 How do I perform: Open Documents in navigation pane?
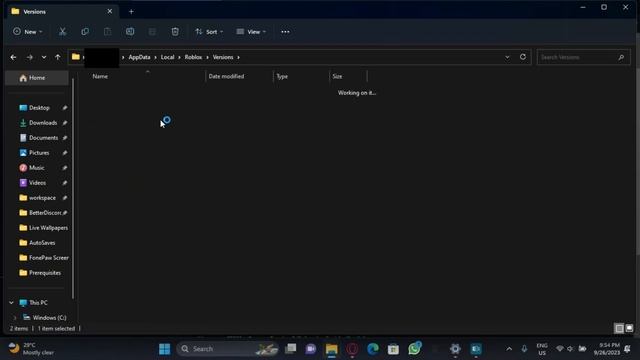(x=43, y=138)
